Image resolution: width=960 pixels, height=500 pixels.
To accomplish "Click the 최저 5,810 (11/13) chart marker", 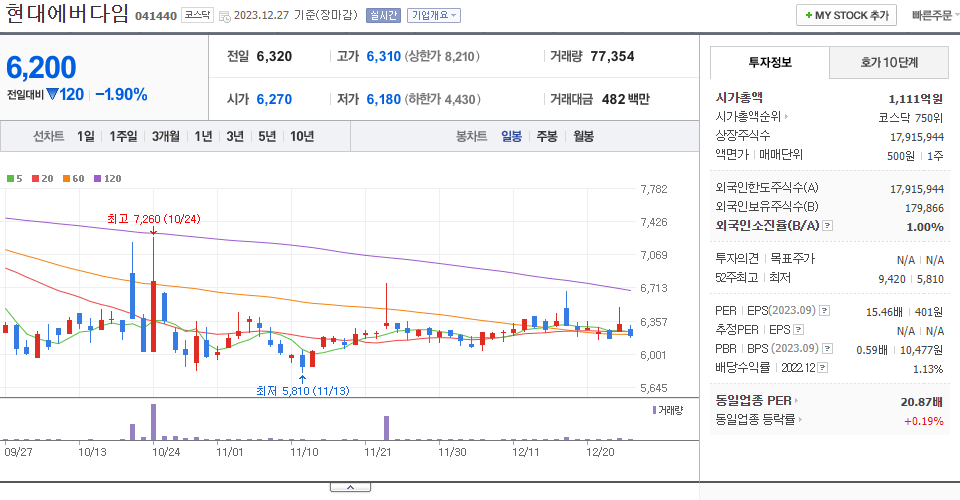I will point(302,390).
